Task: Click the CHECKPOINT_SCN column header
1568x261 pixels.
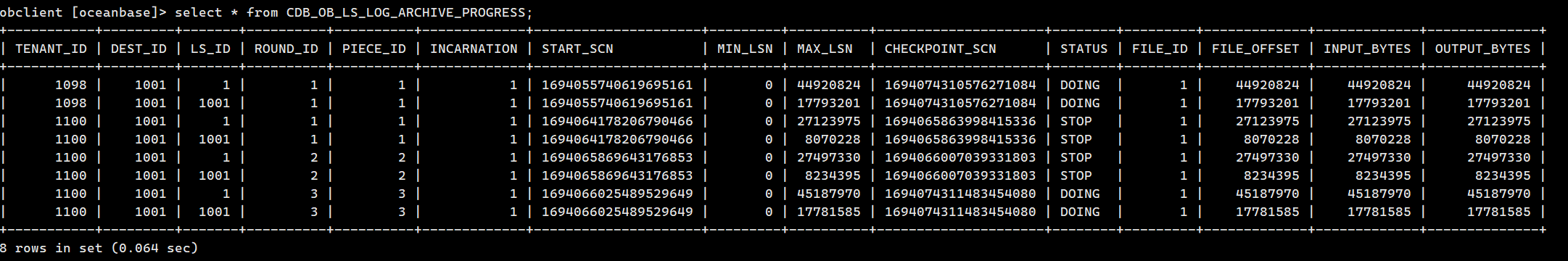Action: tap(940, 49)
